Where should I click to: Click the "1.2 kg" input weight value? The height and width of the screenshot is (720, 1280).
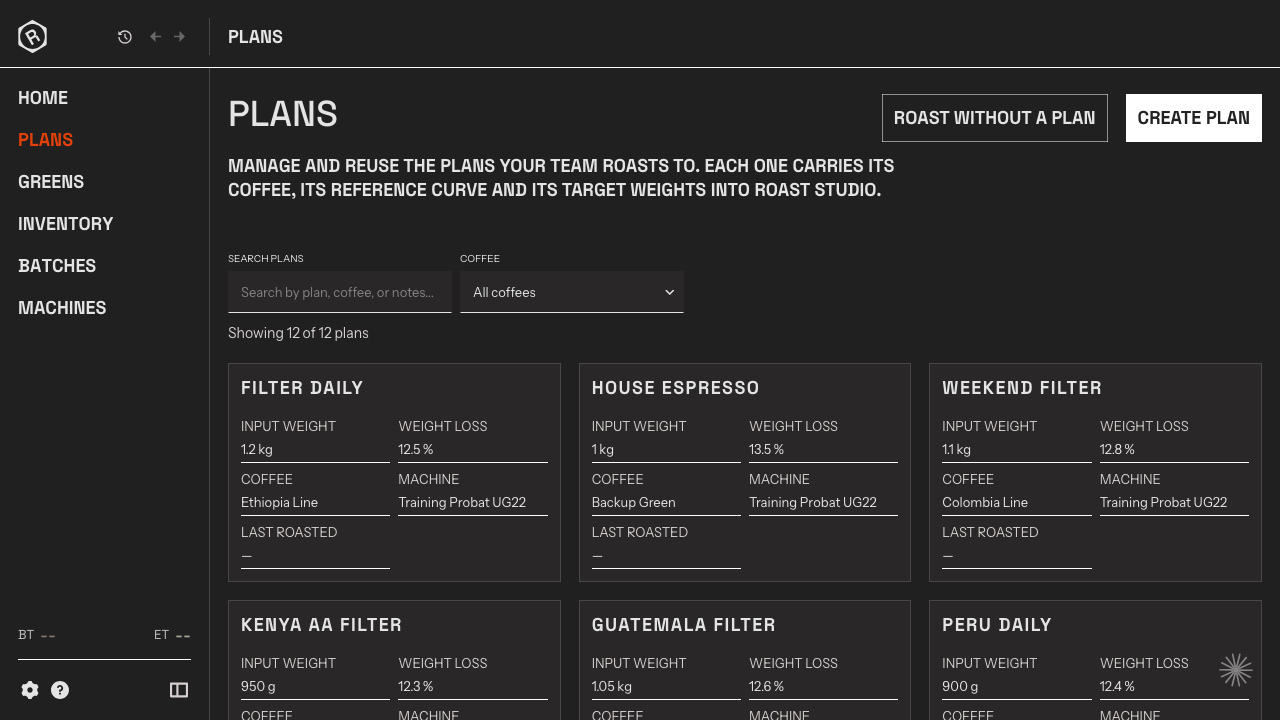coord(256,450)
